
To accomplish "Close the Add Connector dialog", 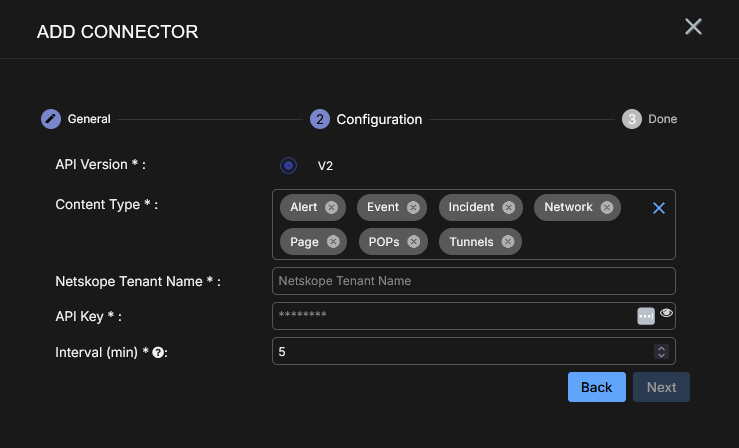I will [x=693, y=27].
